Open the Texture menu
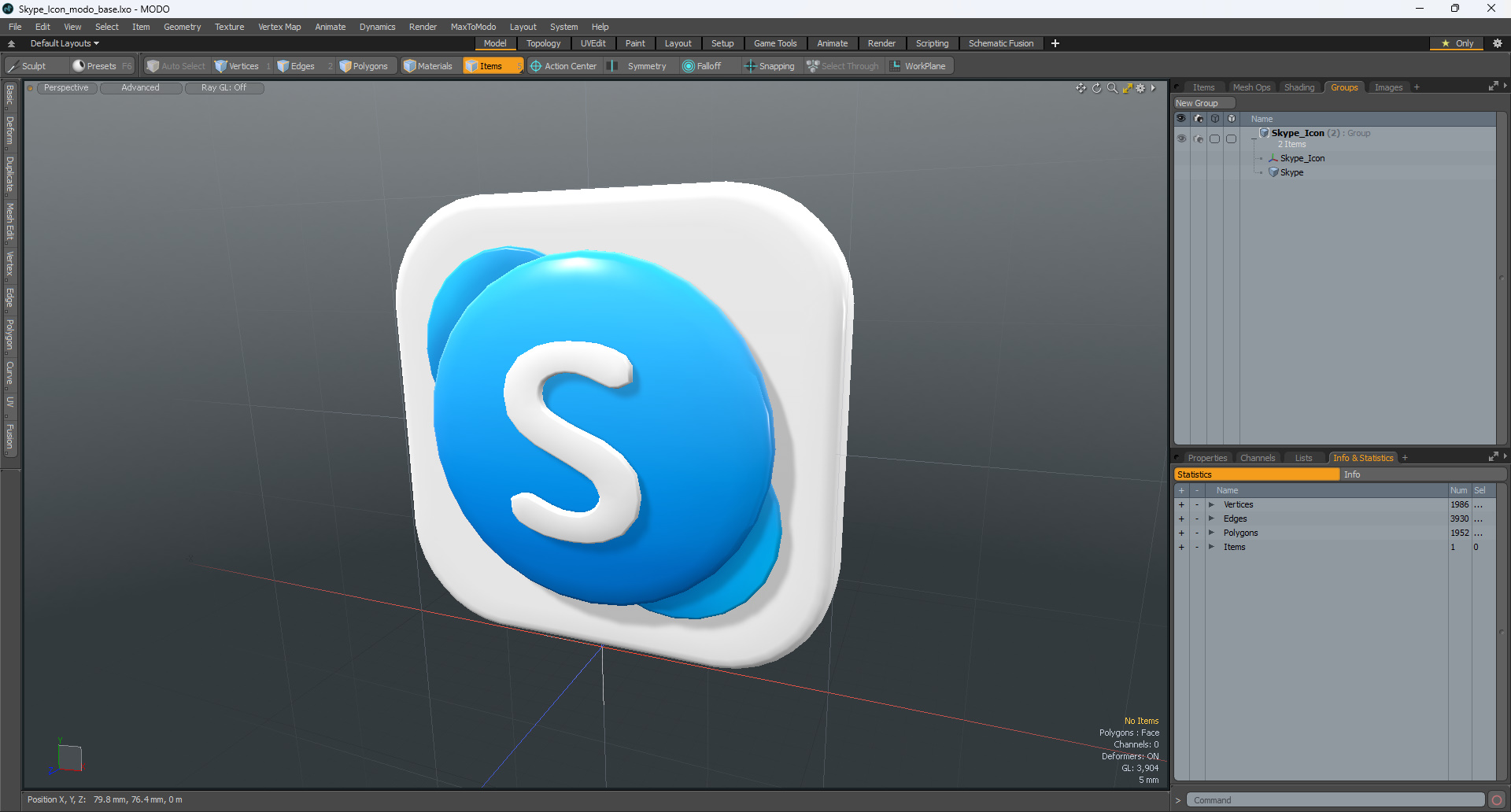The image size is (1511, 812). [x=229, y=27]
